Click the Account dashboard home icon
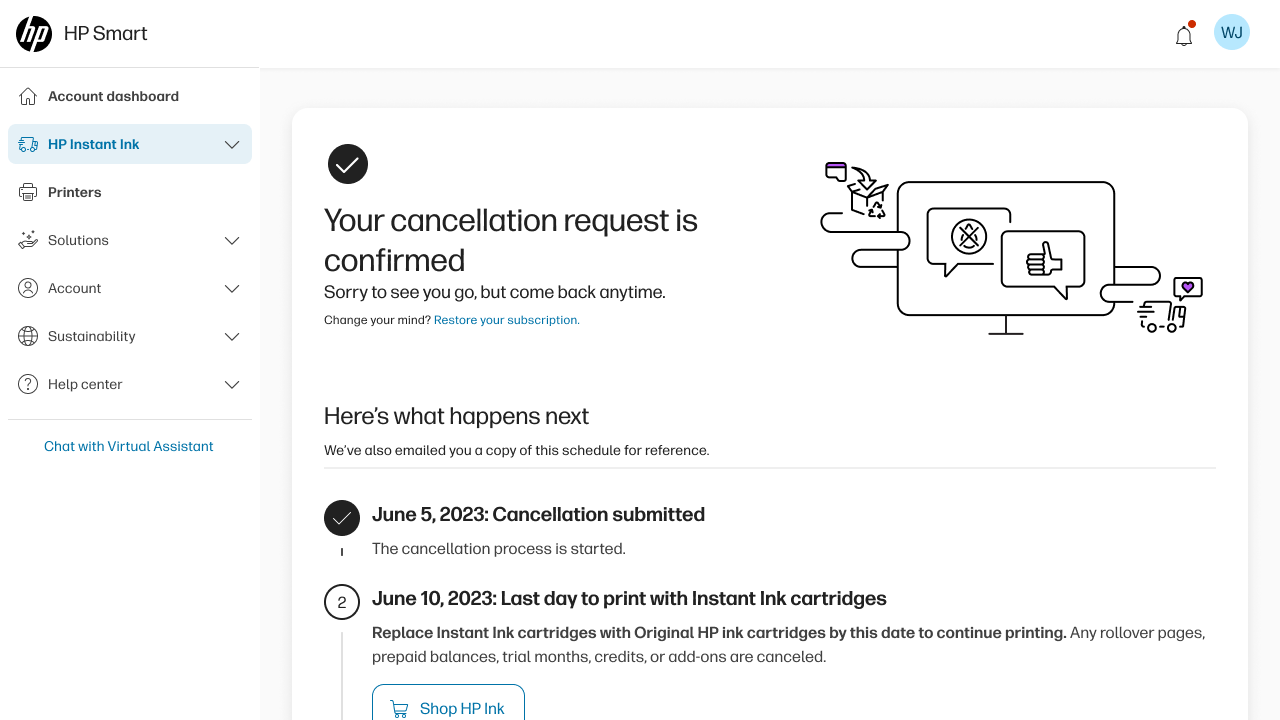The width and height of the screenshot is (1280, 720). coord(28,96)
